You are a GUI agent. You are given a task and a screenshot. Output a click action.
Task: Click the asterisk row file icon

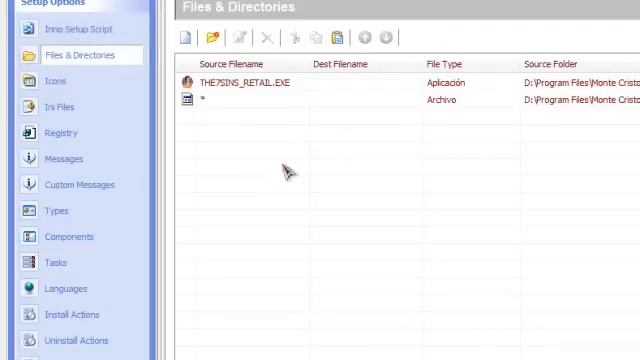pos(187,99)
